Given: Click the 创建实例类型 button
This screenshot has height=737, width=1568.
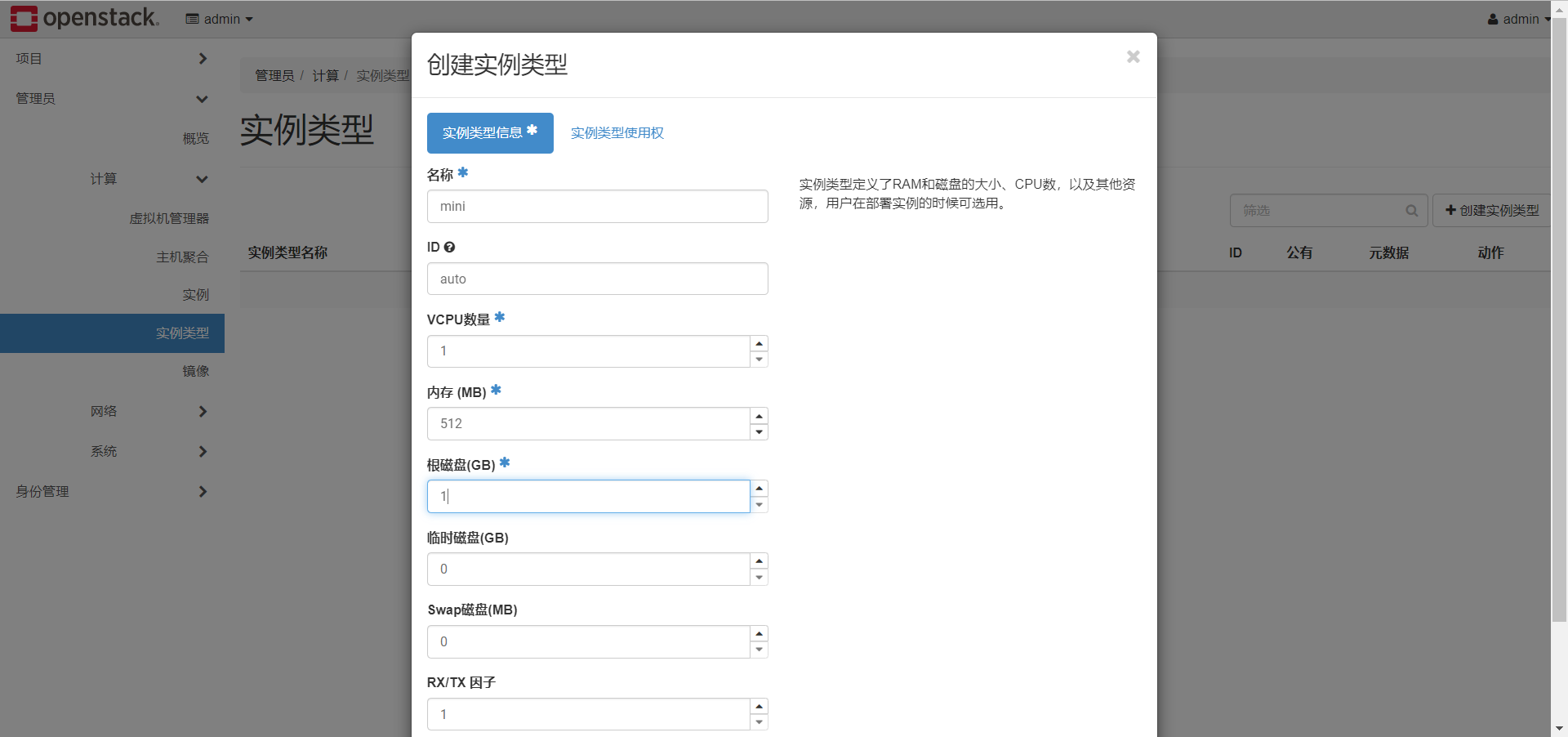Looking at the screenshot, I should (x=1492, y=210).
